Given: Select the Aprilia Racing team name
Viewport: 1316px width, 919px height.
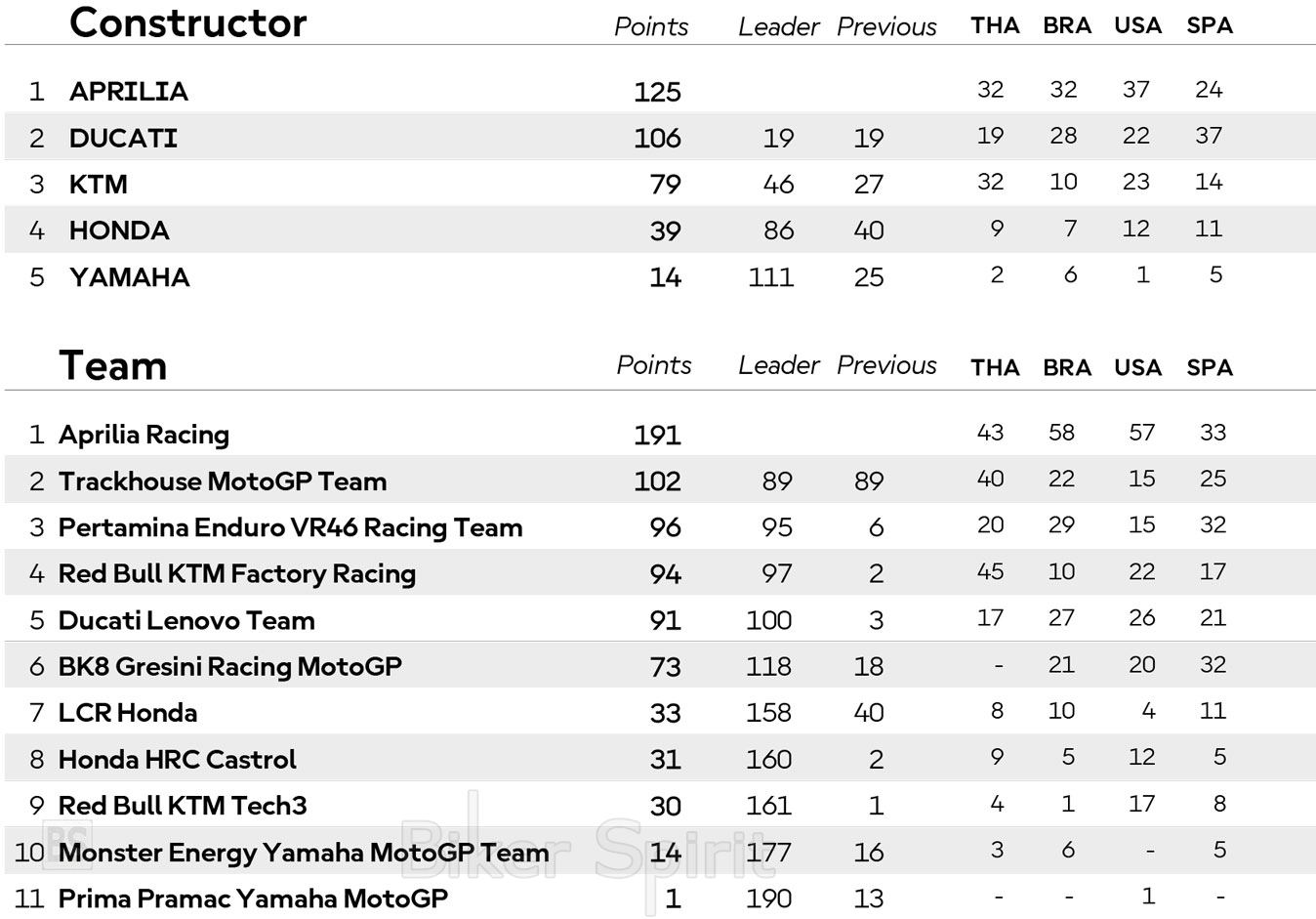Looking at the screenshot, I should (x=144, y=435).
